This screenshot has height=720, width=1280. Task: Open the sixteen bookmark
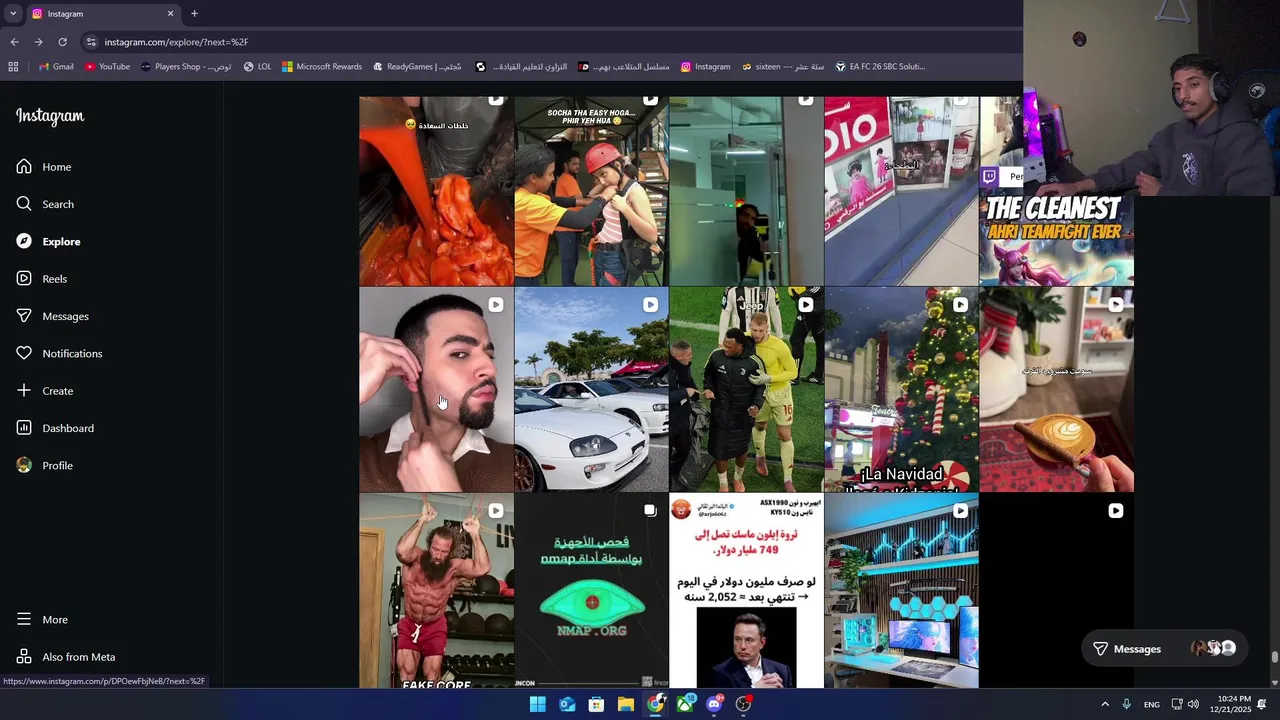coord(783,67)
